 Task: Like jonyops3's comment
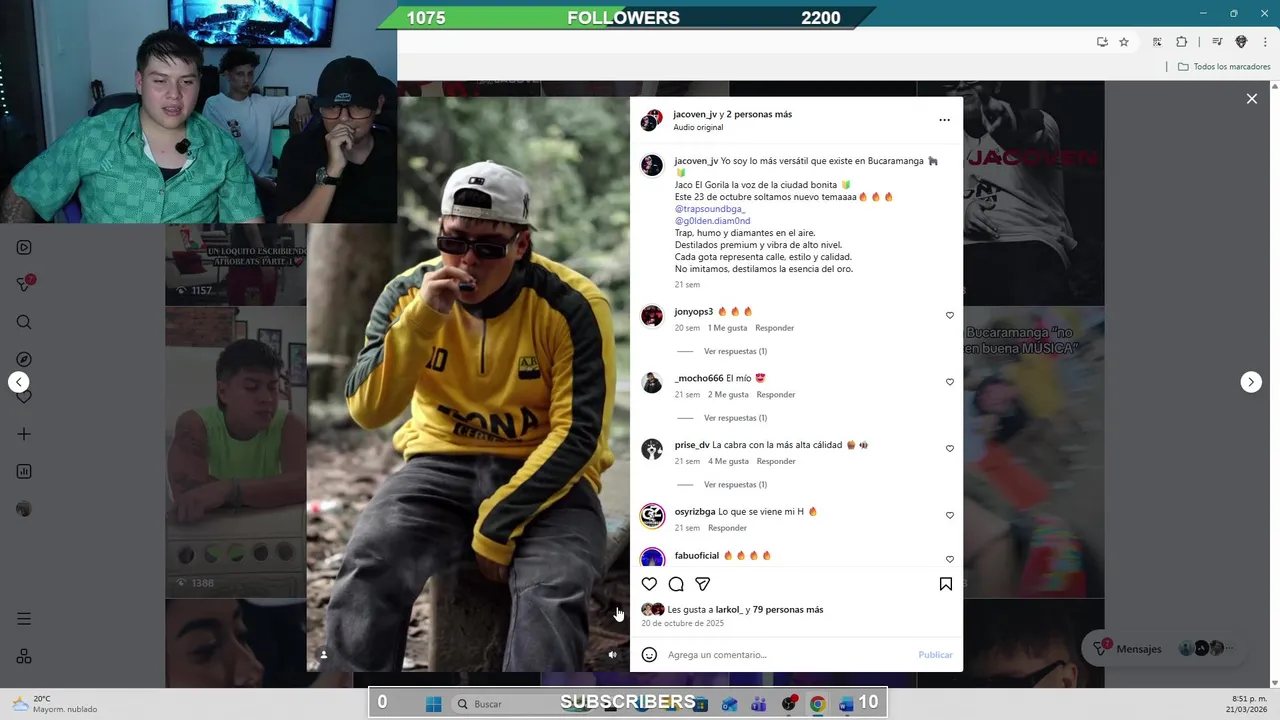coord(950,315)
